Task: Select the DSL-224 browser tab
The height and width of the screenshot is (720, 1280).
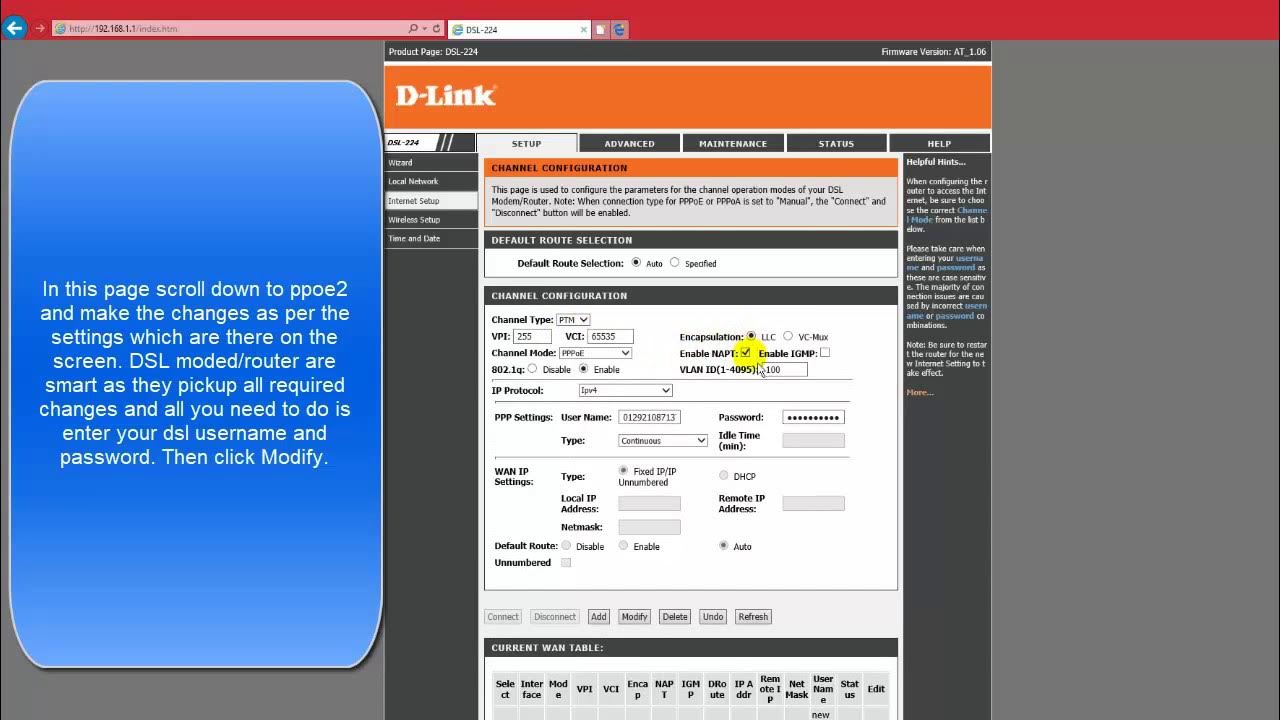Action: tap(519, 30)
